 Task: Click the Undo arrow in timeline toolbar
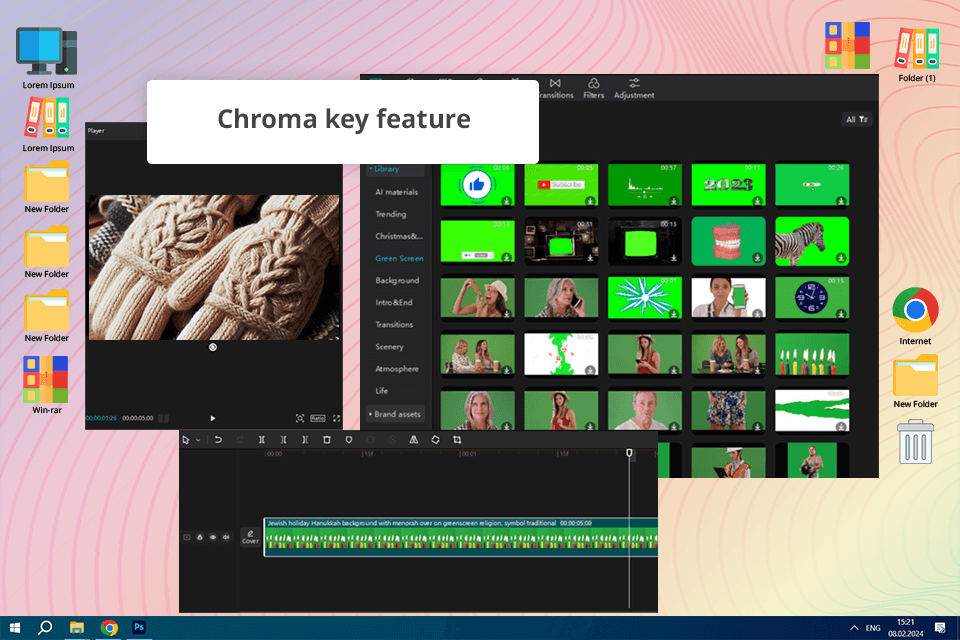click(218, 440)
